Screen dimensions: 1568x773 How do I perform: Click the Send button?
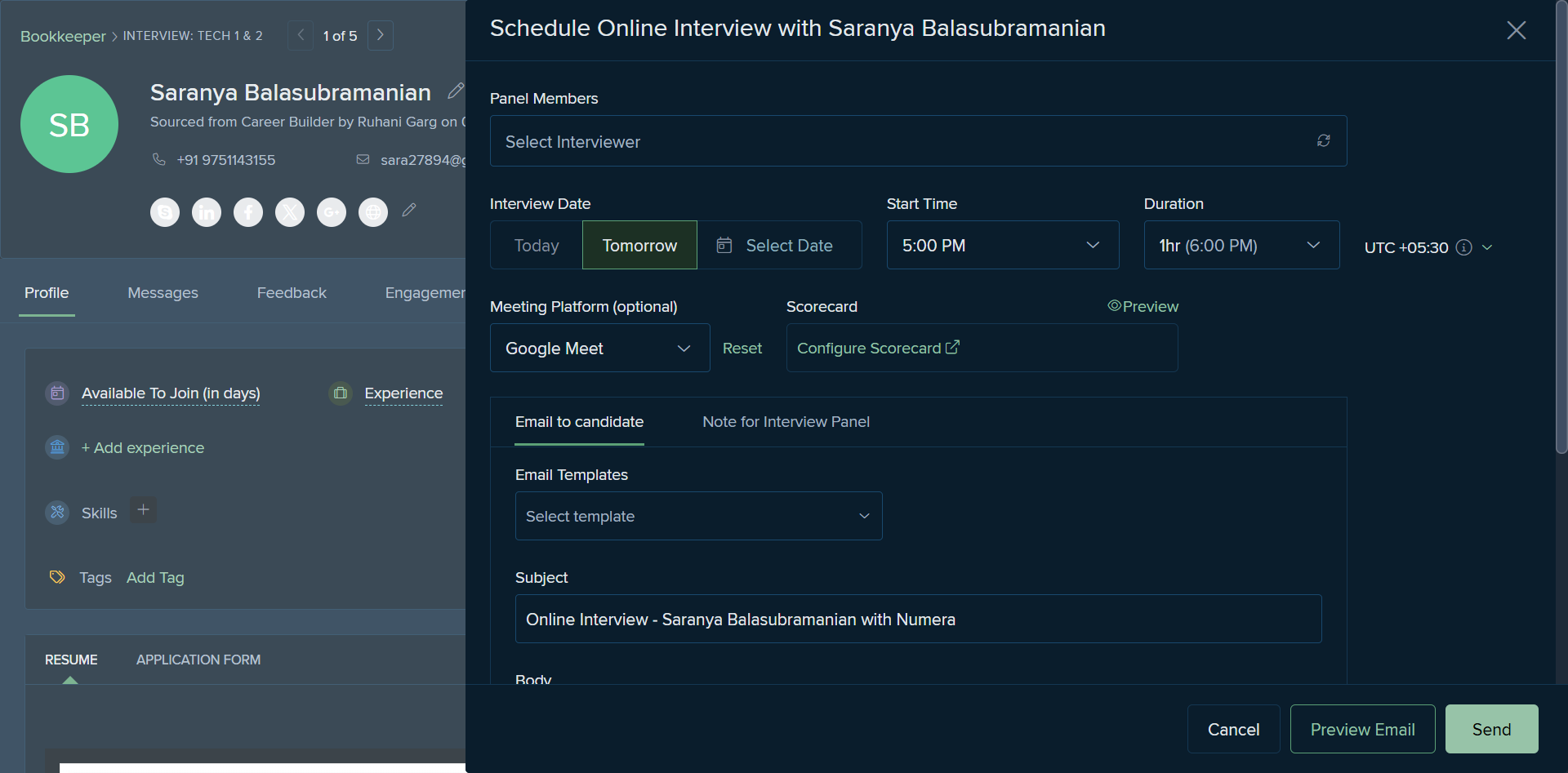tap(1491, 729)
